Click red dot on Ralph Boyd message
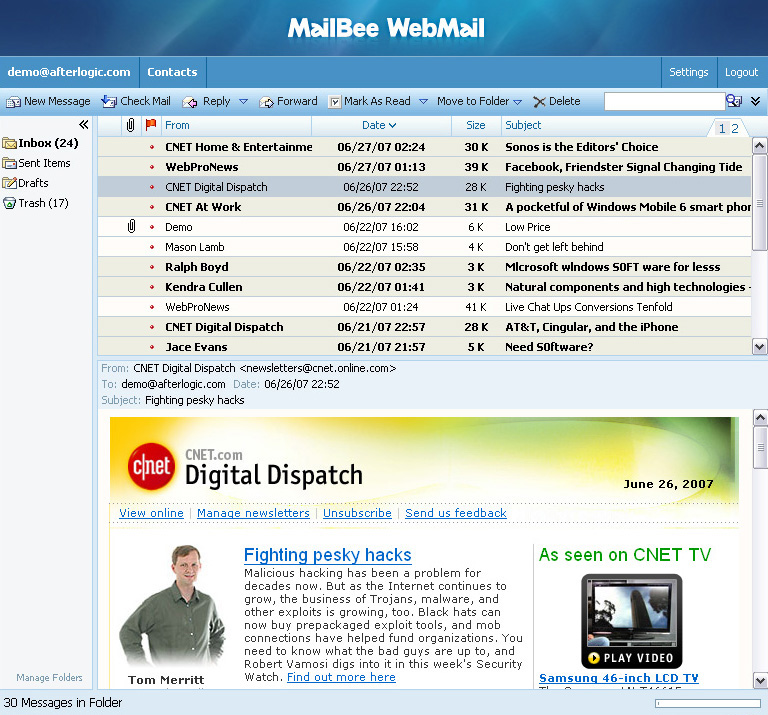The width and height of the screenshot is (768, 715). pos(152,267)
